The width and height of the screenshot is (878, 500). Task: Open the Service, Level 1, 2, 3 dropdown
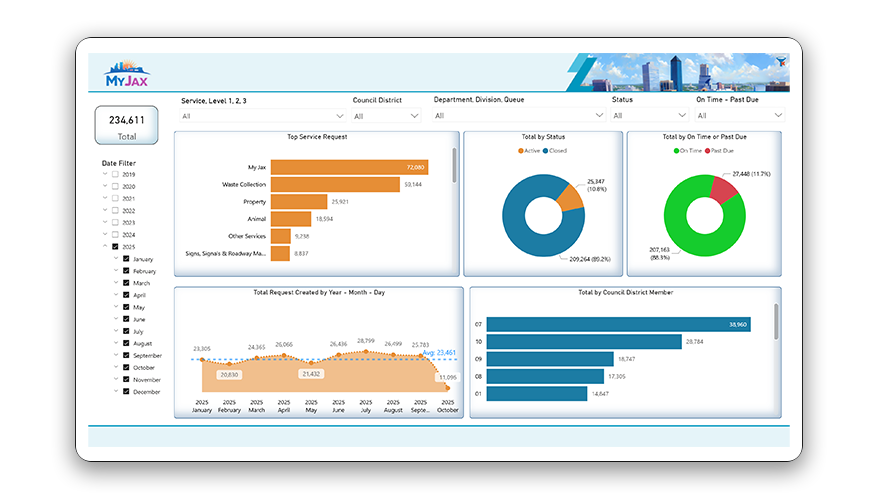(x=261, y=116)
